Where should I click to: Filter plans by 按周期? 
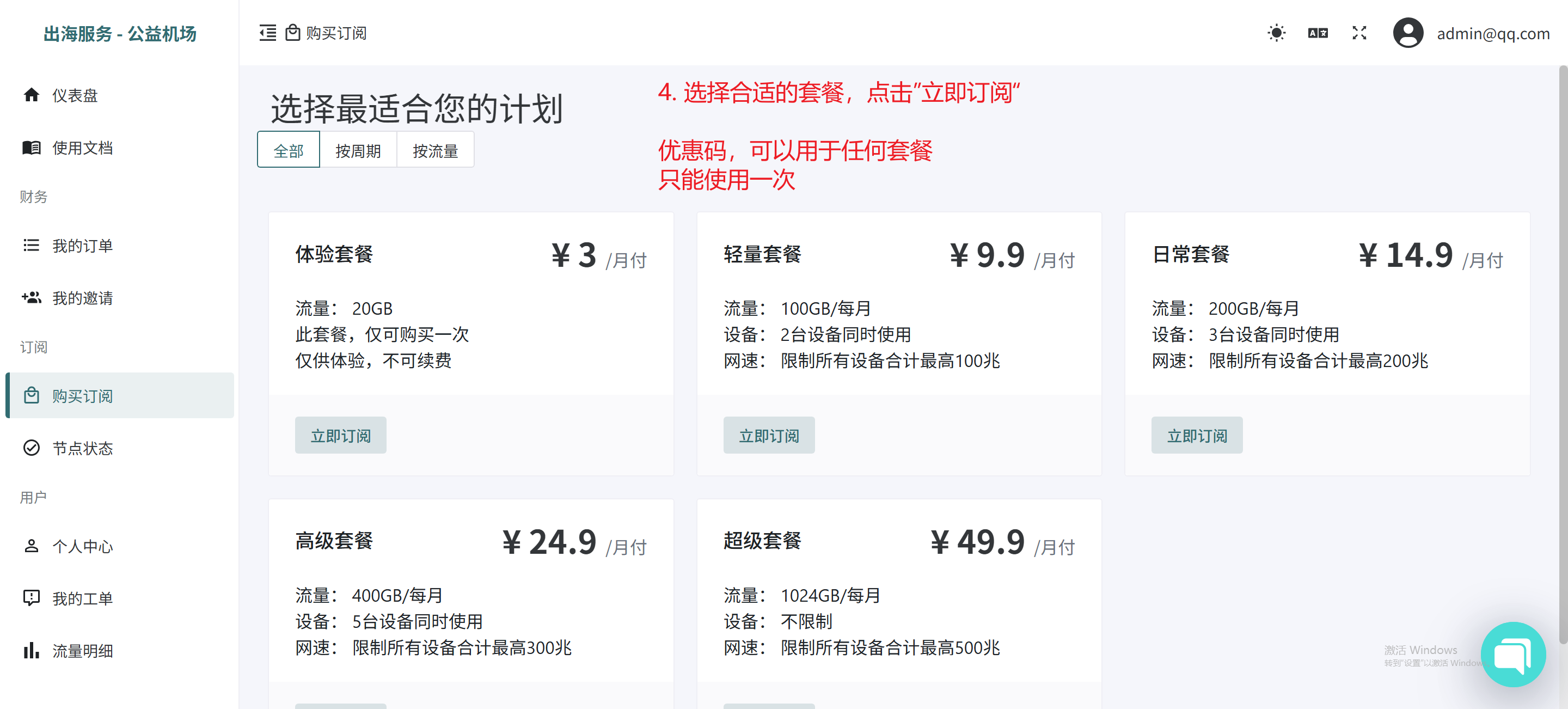tap(358, 150)
